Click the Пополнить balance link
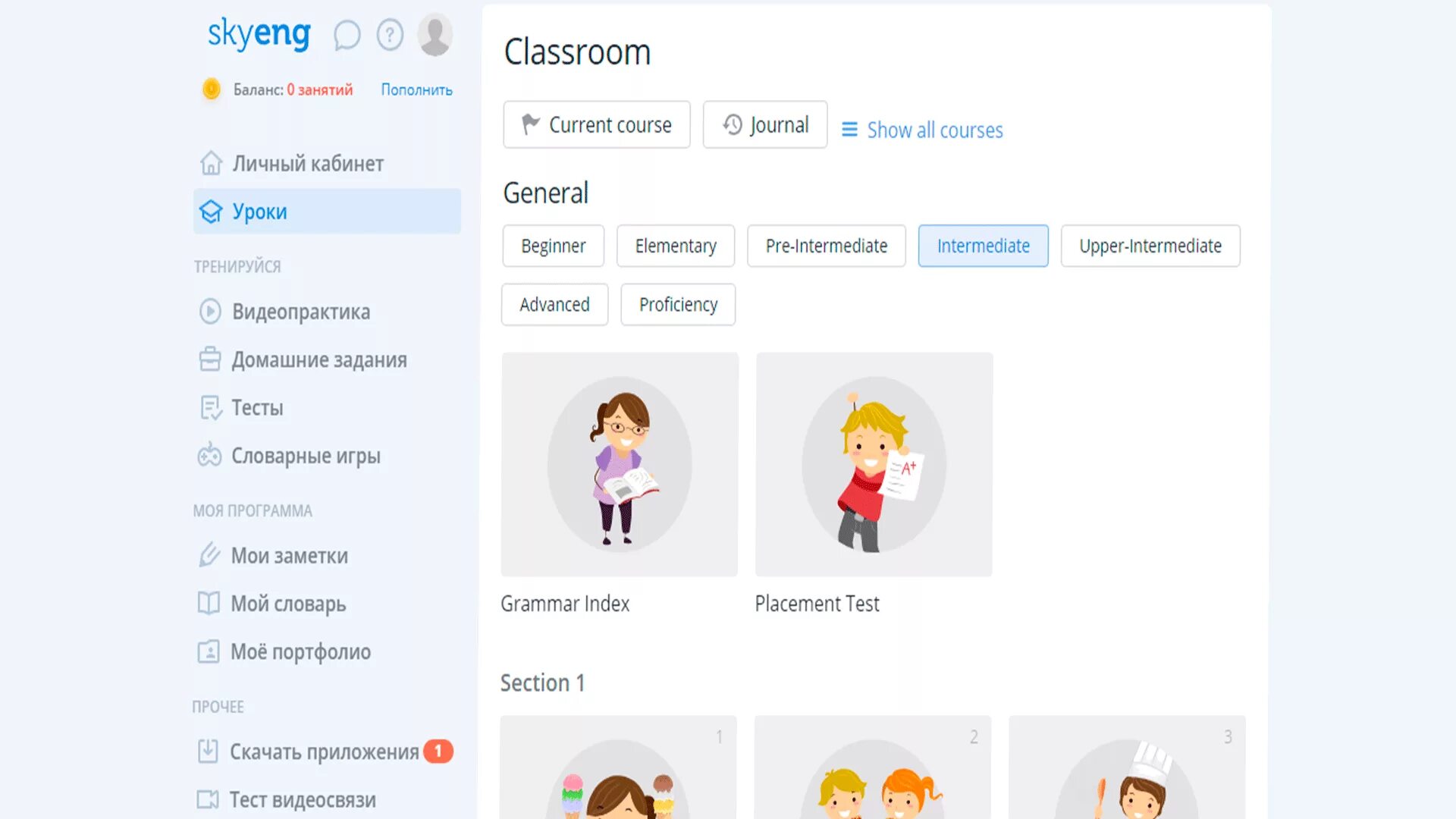This screenshot has height=819, width=1456. click(416, 90)
